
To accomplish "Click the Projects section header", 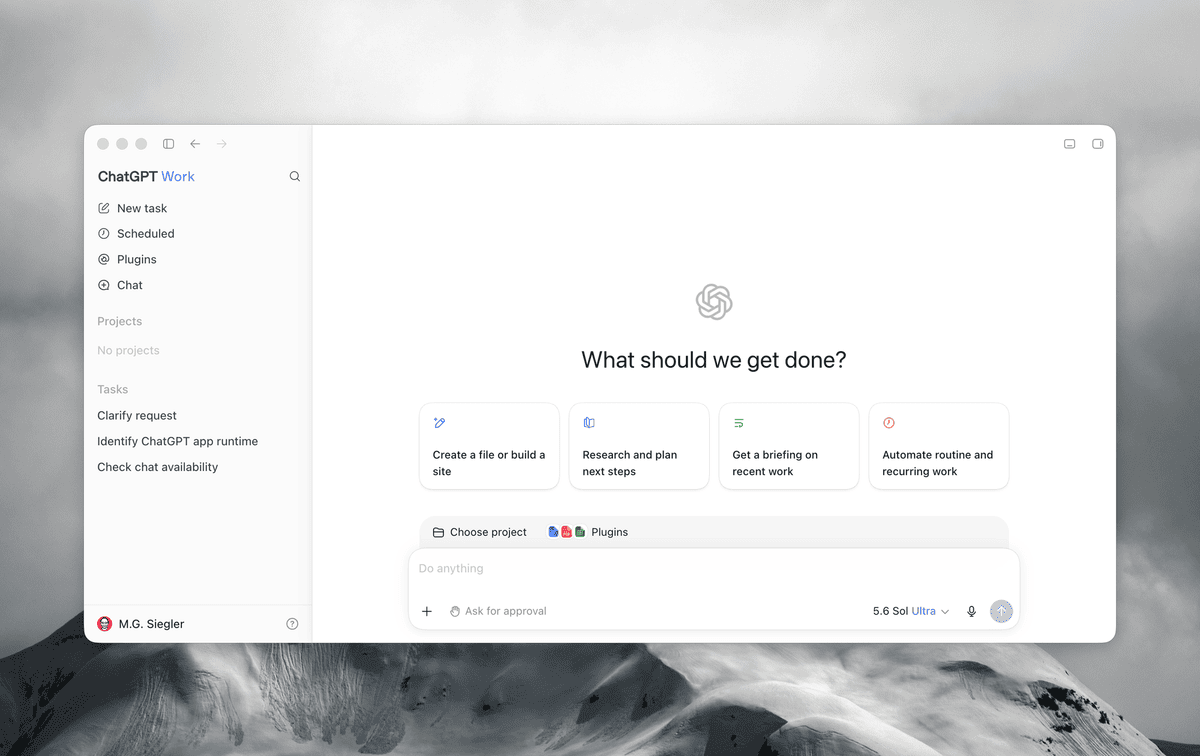I will pos(120,321).
